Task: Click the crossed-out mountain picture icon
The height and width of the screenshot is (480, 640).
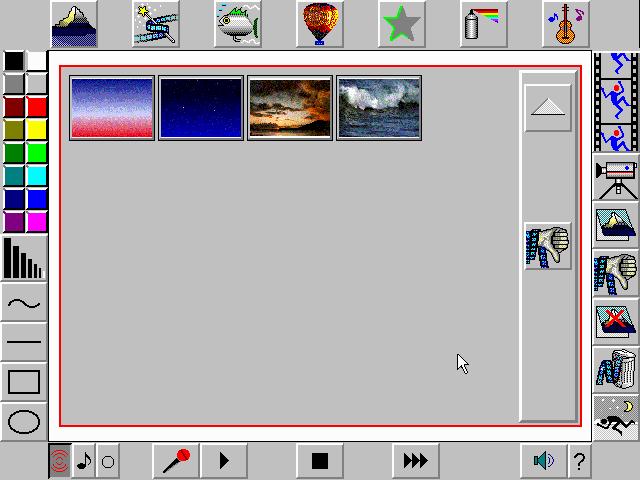Action: pos(616,322)
